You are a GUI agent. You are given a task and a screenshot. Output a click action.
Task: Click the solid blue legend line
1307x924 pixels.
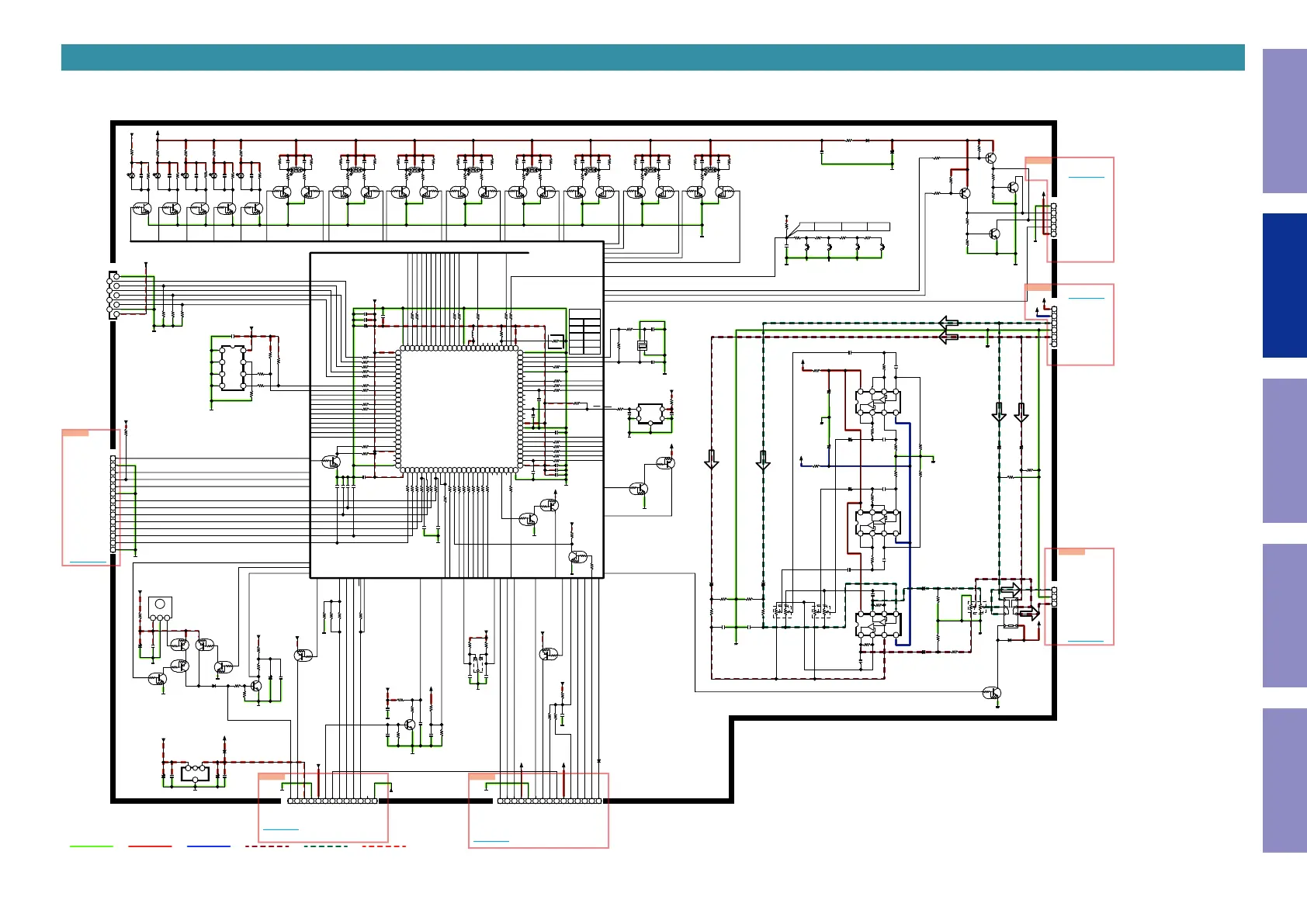click(x=209, y=846)
